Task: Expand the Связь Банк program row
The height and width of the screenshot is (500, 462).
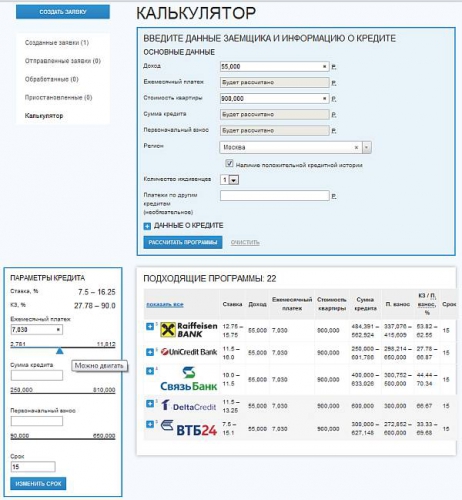Action: [x=150, y=371]
